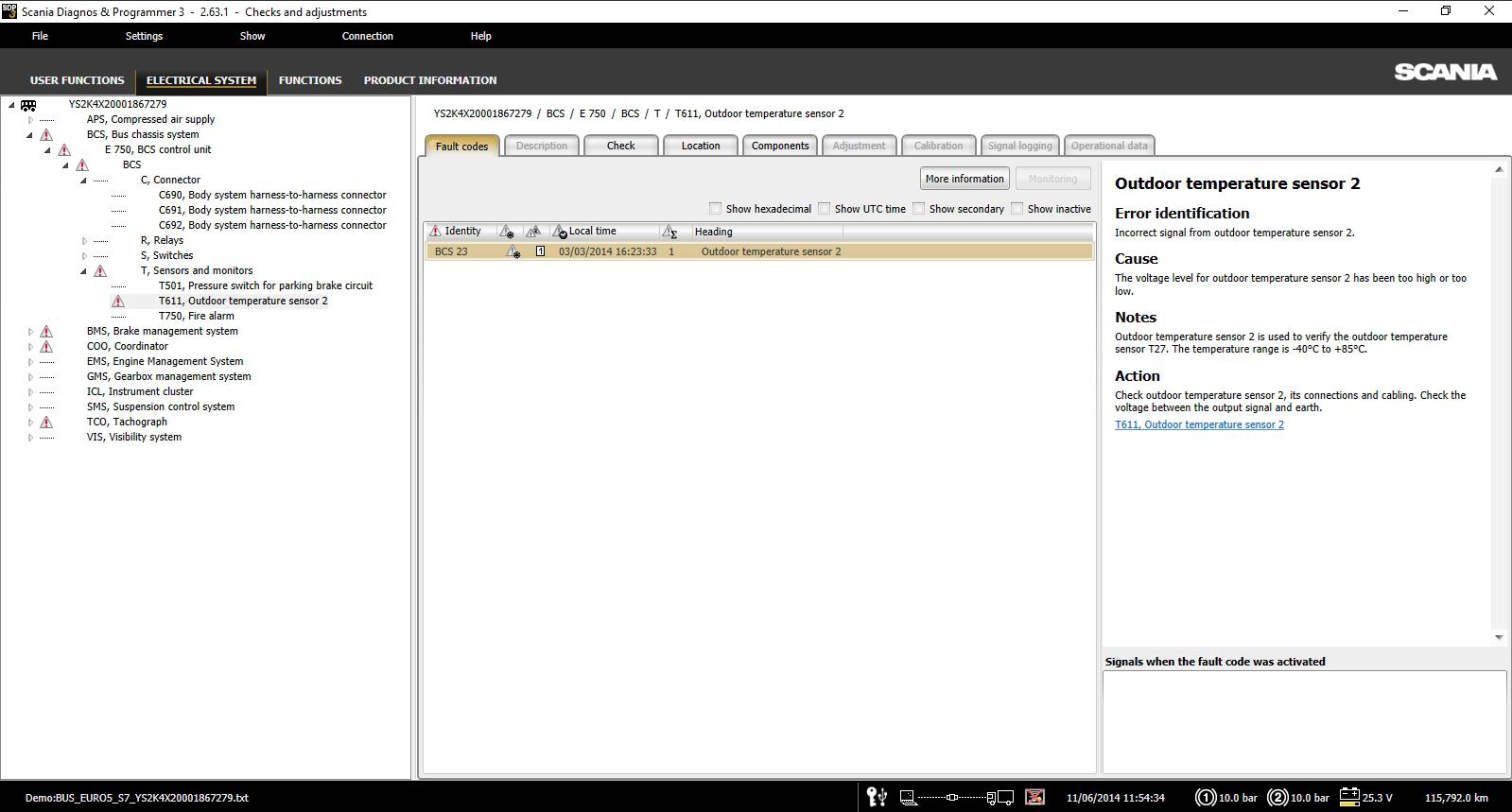Check the Show inactive option
1512x812 pixels.
1017,209
